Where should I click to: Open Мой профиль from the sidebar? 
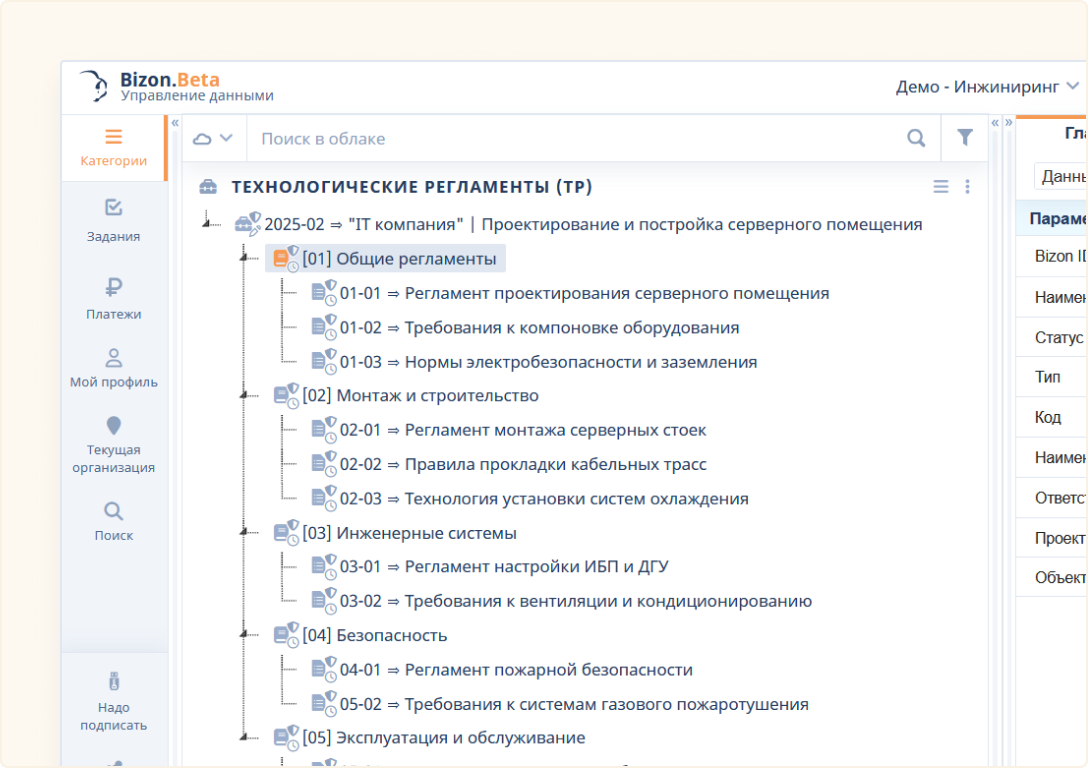click(113, 366)
